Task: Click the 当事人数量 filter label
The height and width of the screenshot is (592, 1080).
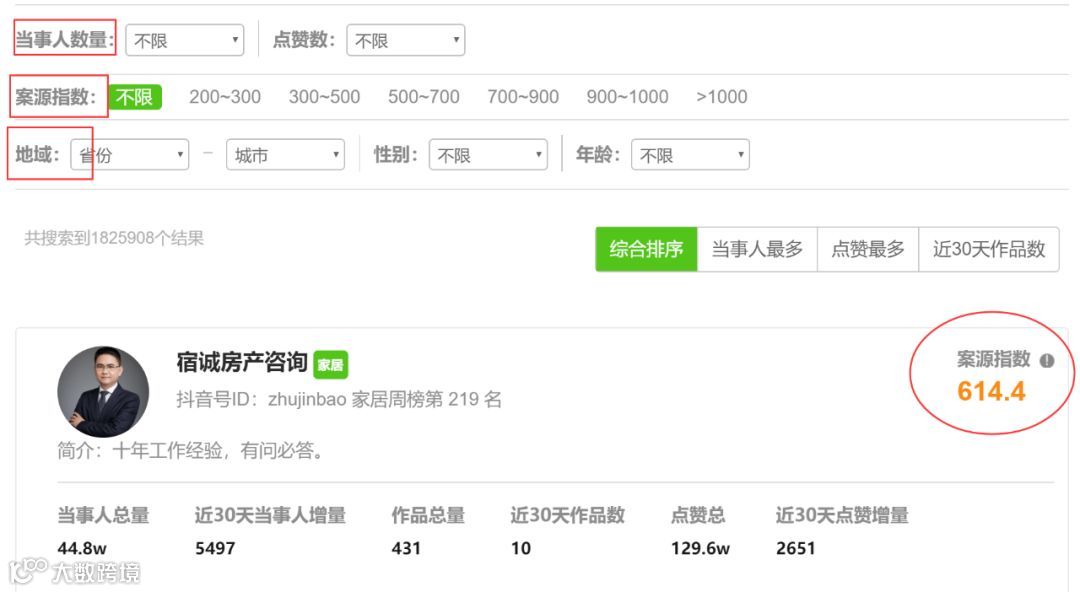Action: point(65,39)
